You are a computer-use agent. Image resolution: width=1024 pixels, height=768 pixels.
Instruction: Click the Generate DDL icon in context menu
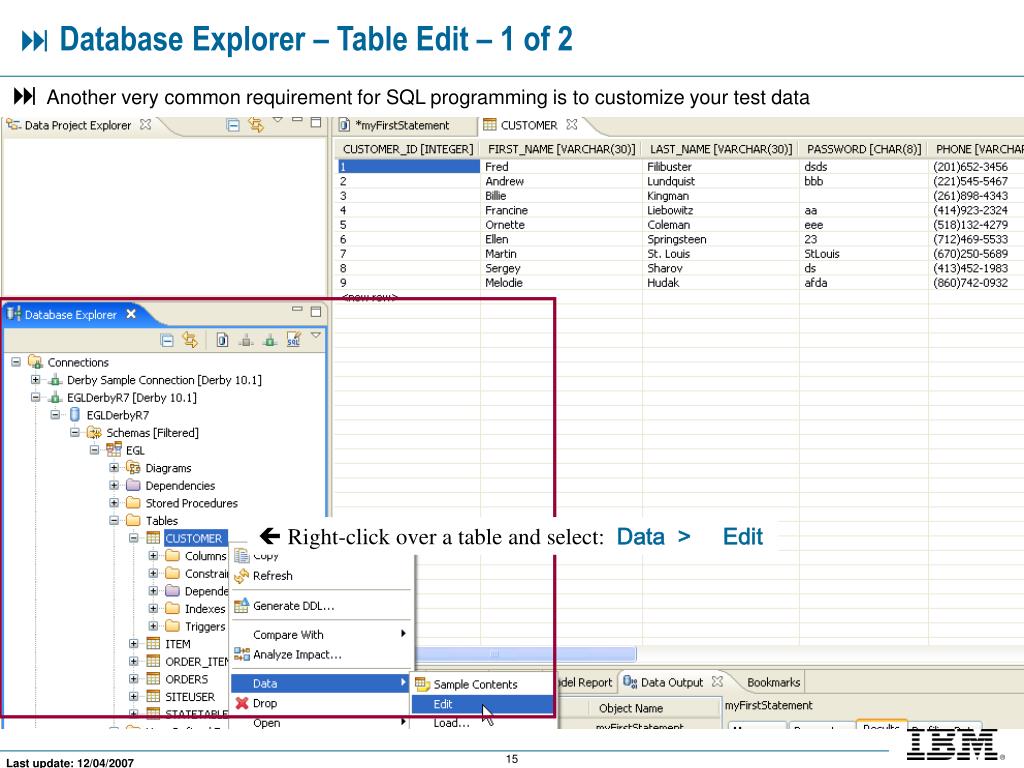pos(242,605)
